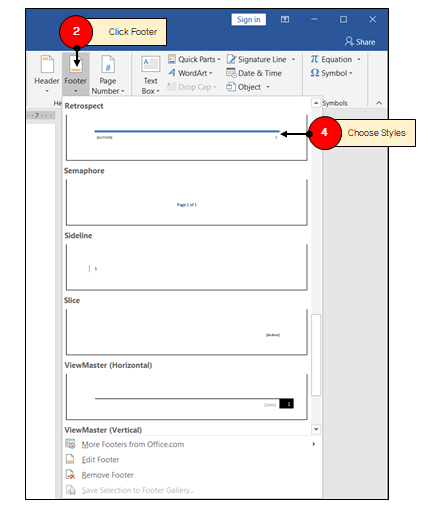Click gallery scroll up arrow
The height and width of the screenshot is (517, 430).
pos(316,103)
